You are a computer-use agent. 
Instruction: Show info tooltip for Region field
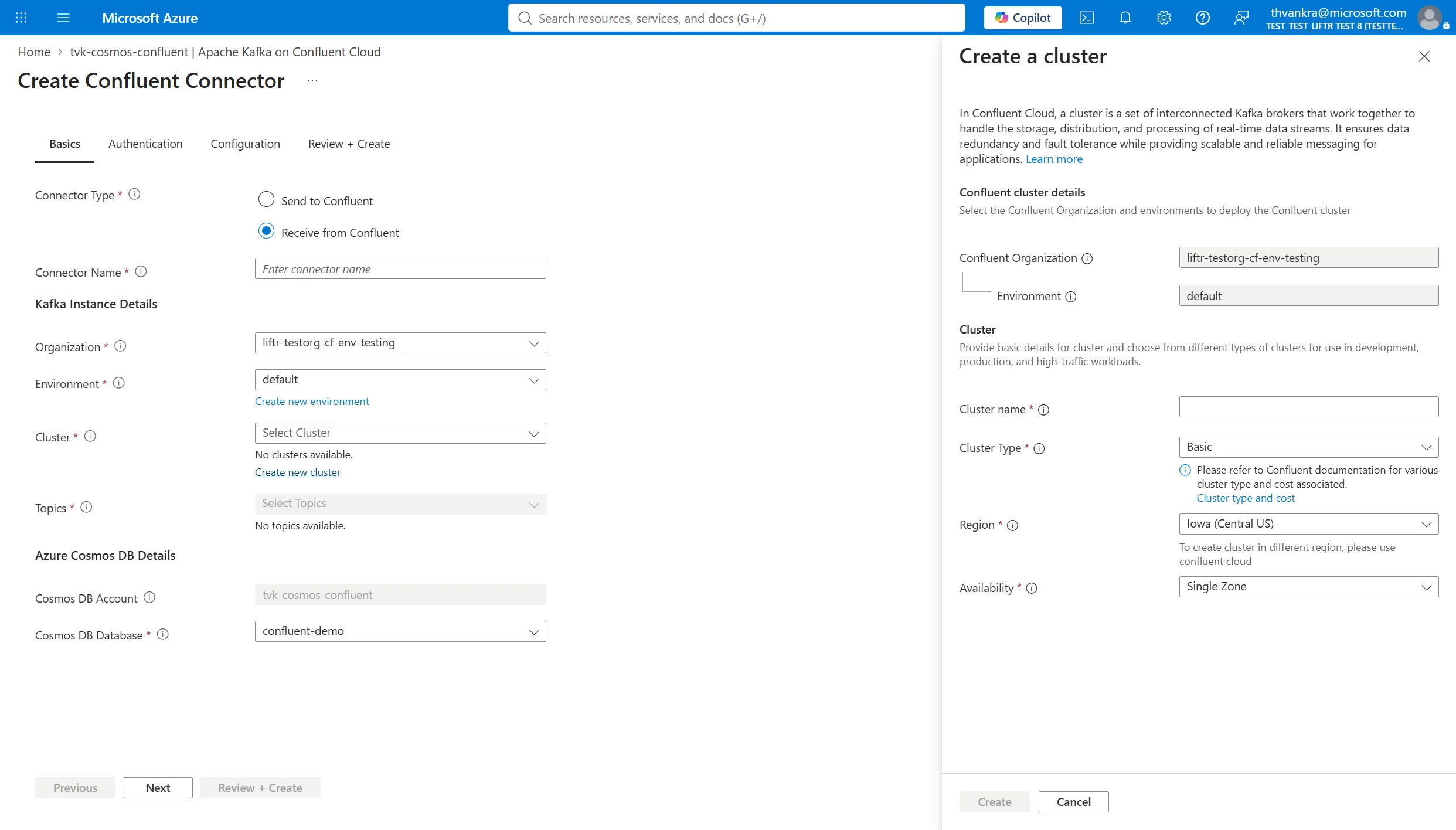[1012, 525]
